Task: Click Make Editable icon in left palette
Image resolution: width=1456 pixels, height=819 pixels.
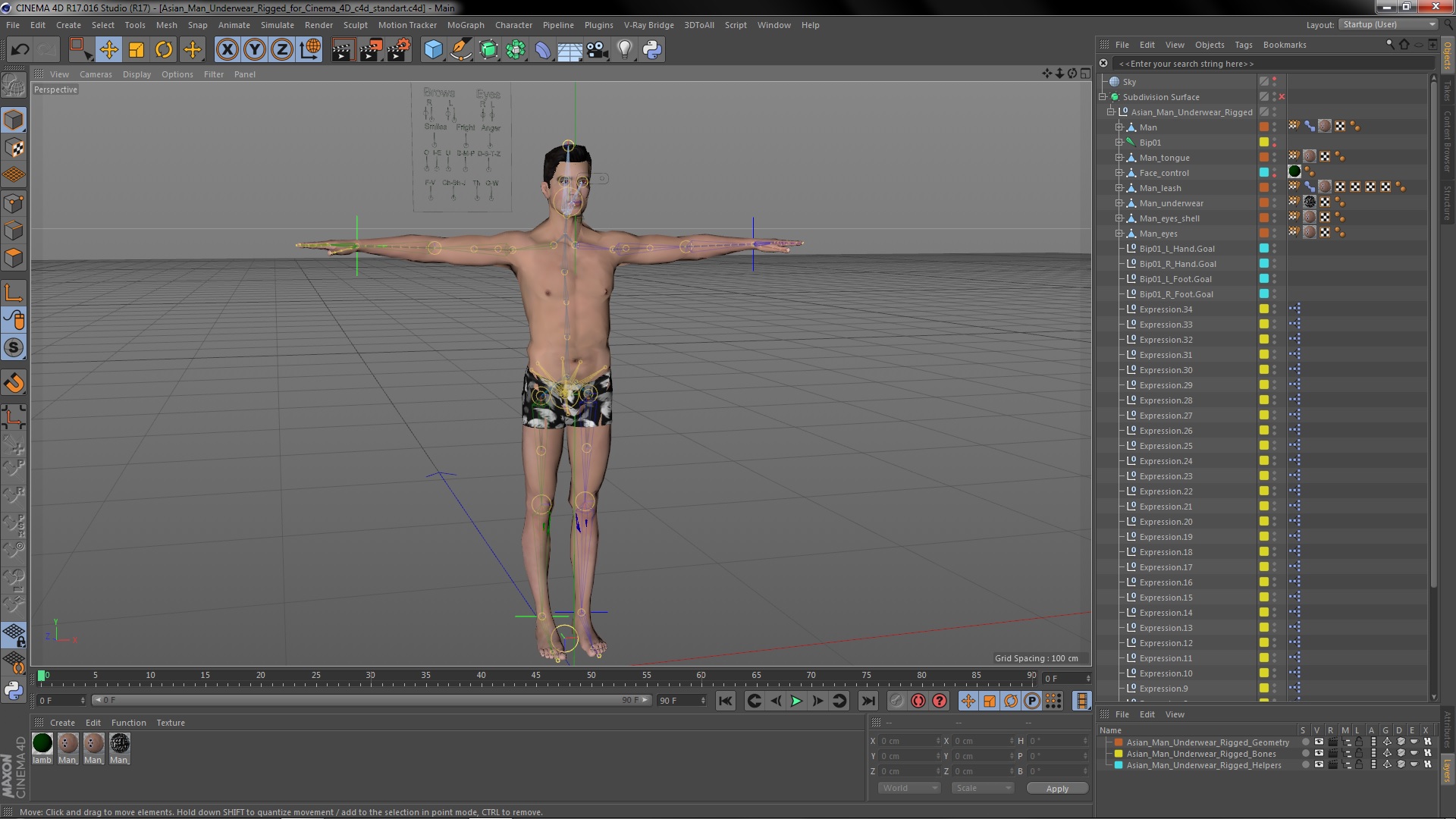Action: [x=14, y=85]
